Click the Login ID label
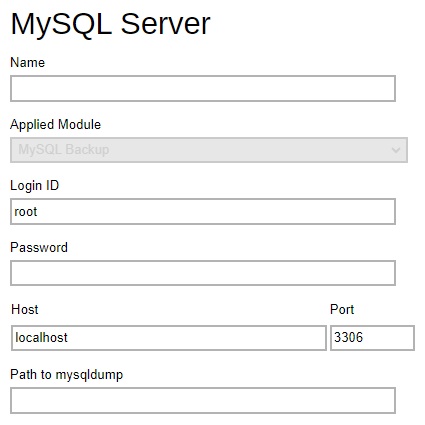 coord(34,186)
